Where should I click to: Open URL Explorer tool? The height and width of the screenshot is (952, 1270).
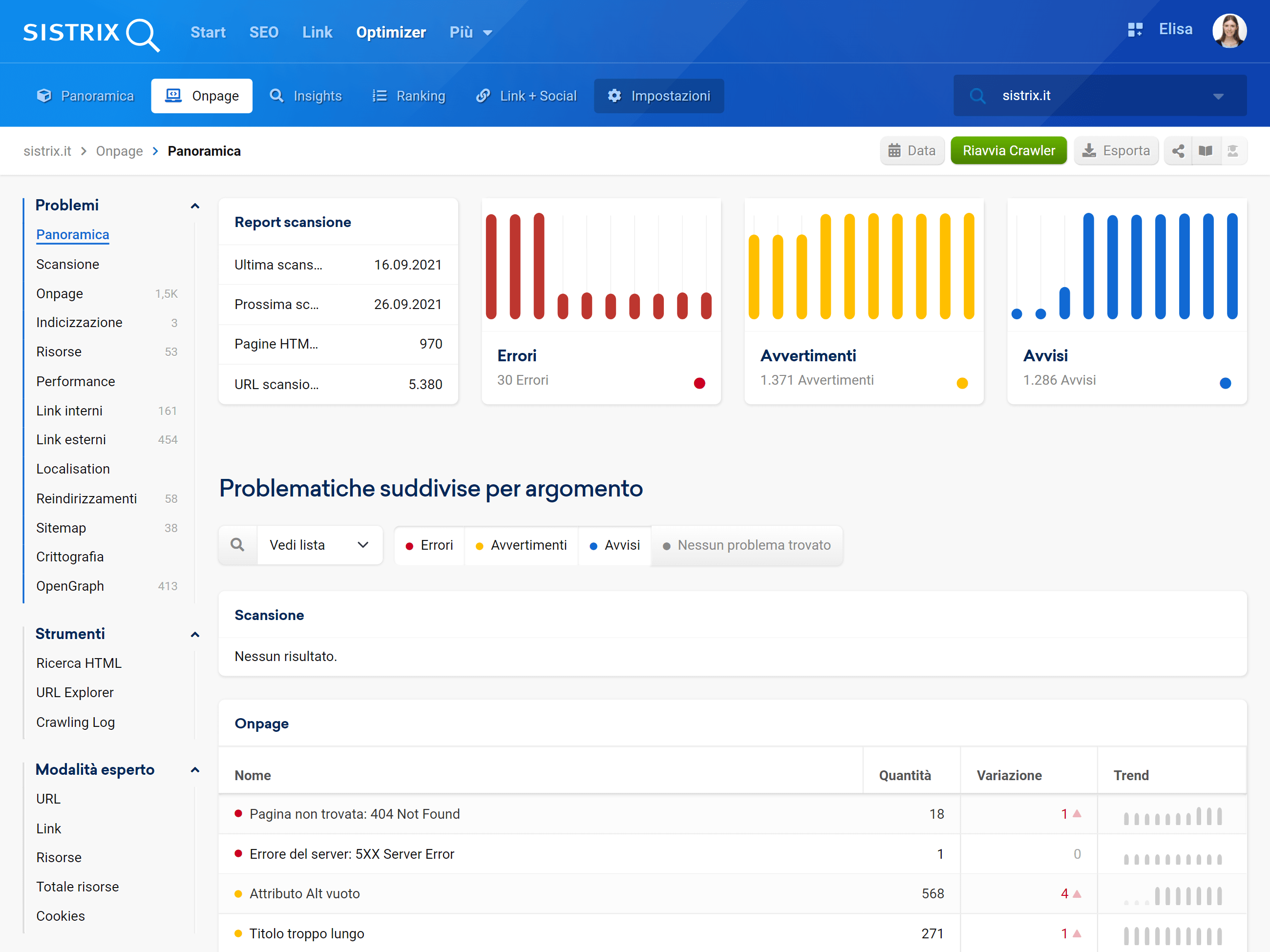point(75,692)
